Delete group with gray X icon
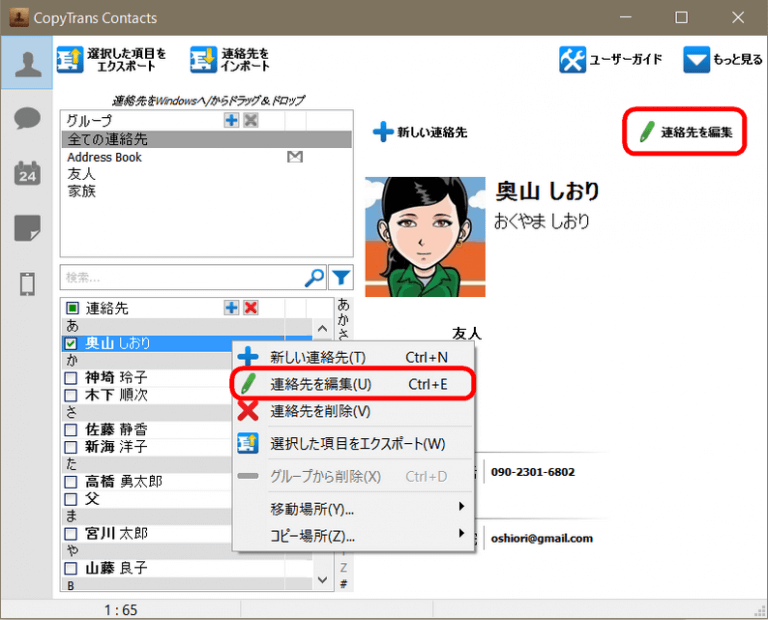 (x=251, y=120)
